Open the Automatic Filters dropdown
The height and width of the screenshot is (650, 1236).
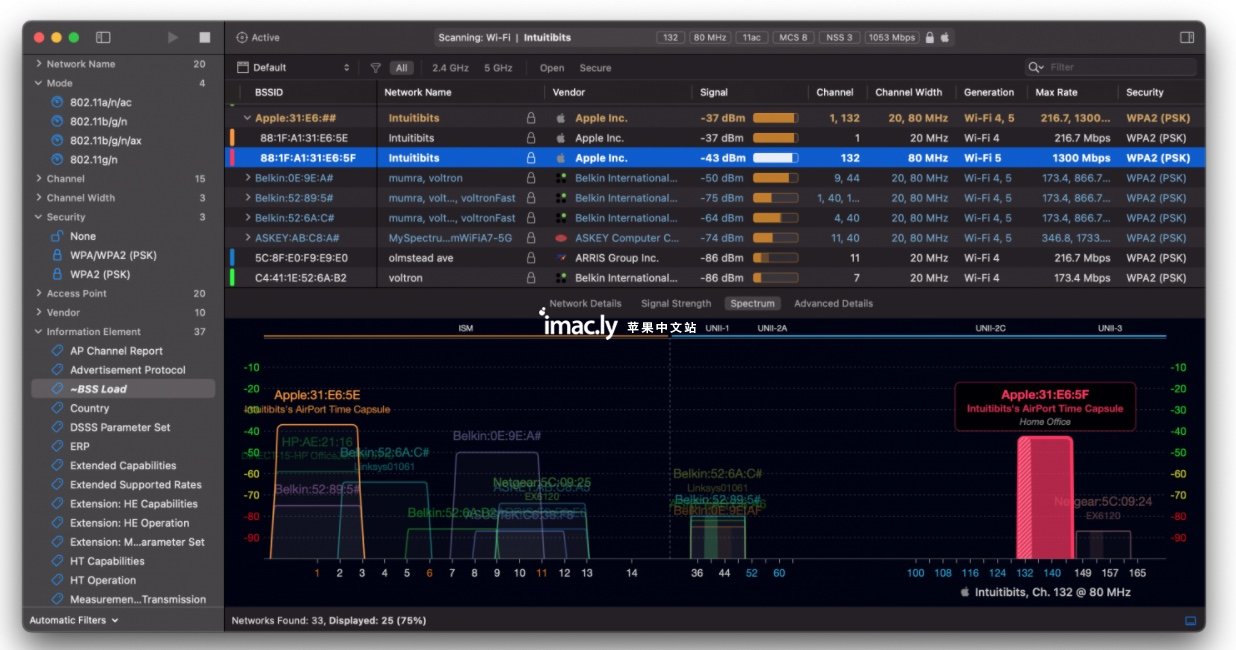tap(74, 620)
